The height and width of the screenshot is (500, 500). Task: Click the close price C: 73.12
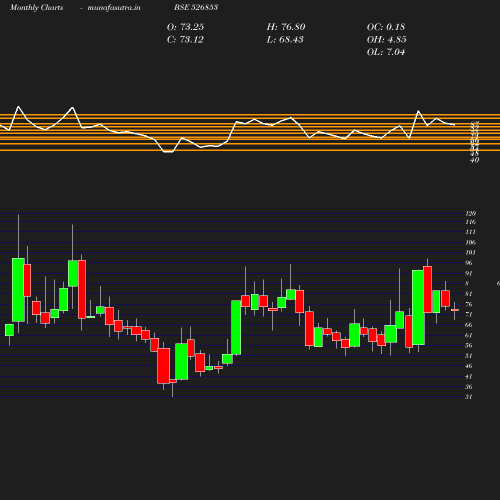coord(185,40)
